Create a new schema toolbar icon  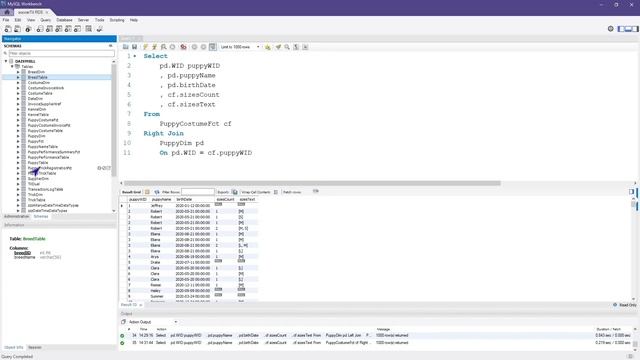click(x=40, y=29)
